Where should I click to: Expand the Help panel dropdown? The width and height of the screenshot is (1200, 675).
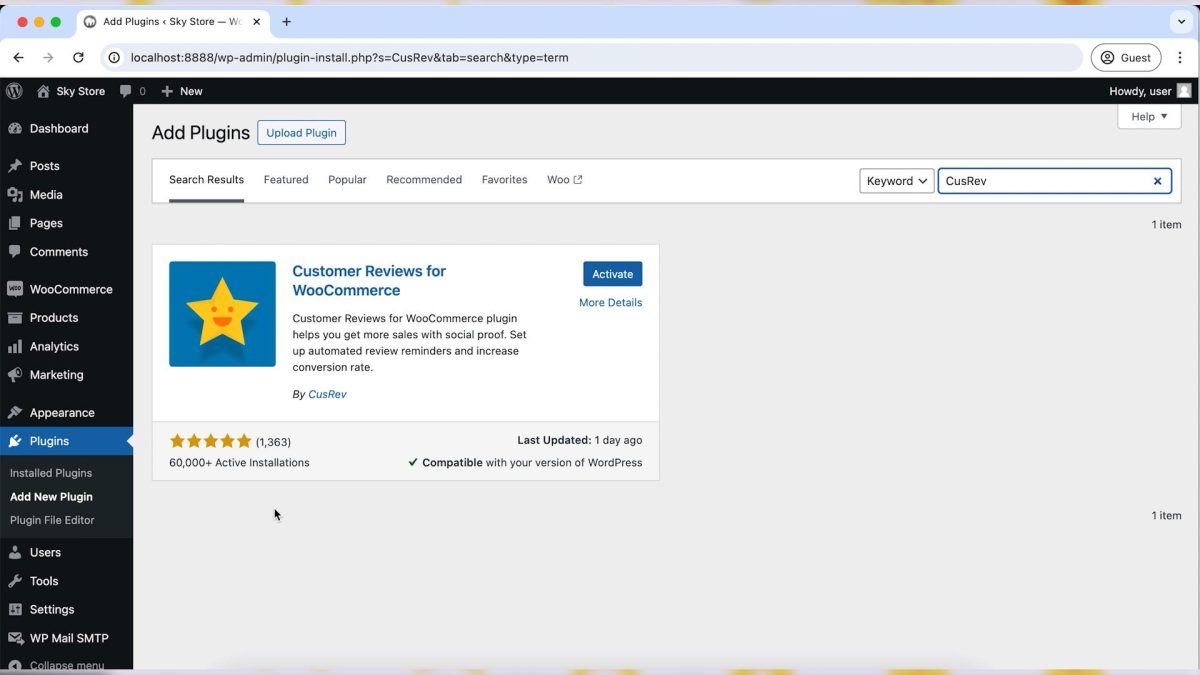pos(1148,116)
